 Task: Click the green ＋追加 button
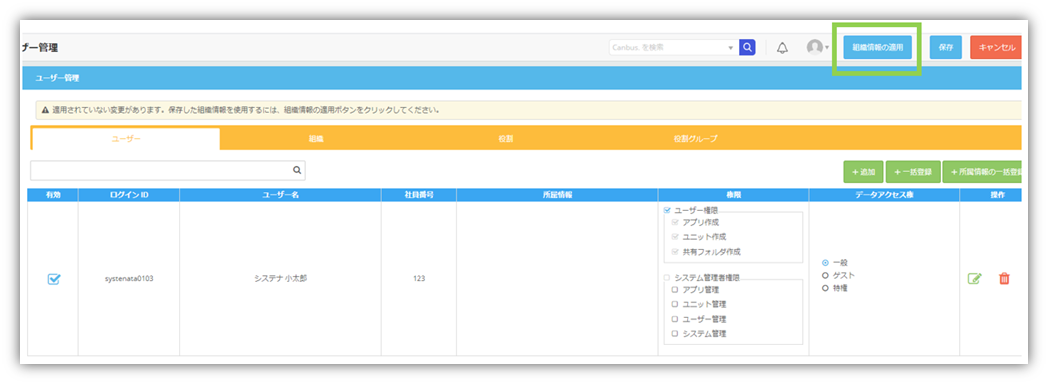pos(864,172)
